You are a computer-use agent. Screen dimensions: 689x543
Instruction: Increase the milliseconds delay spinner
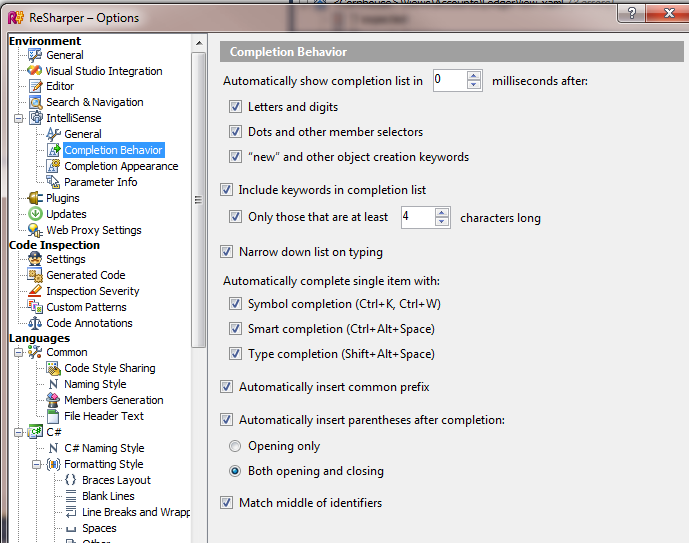474,76
